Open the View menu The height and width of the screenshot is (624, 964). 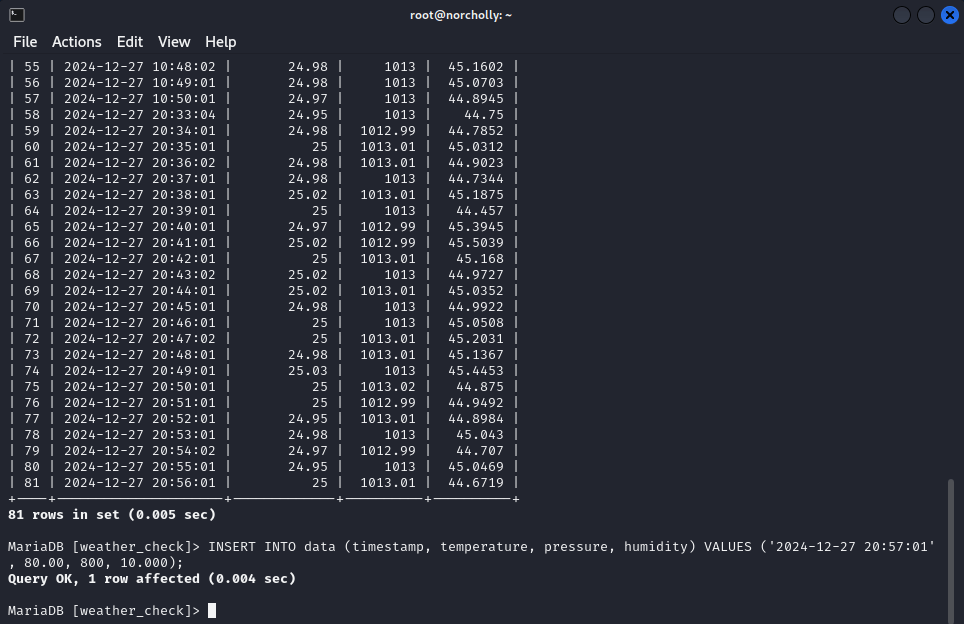click(174, 42)
